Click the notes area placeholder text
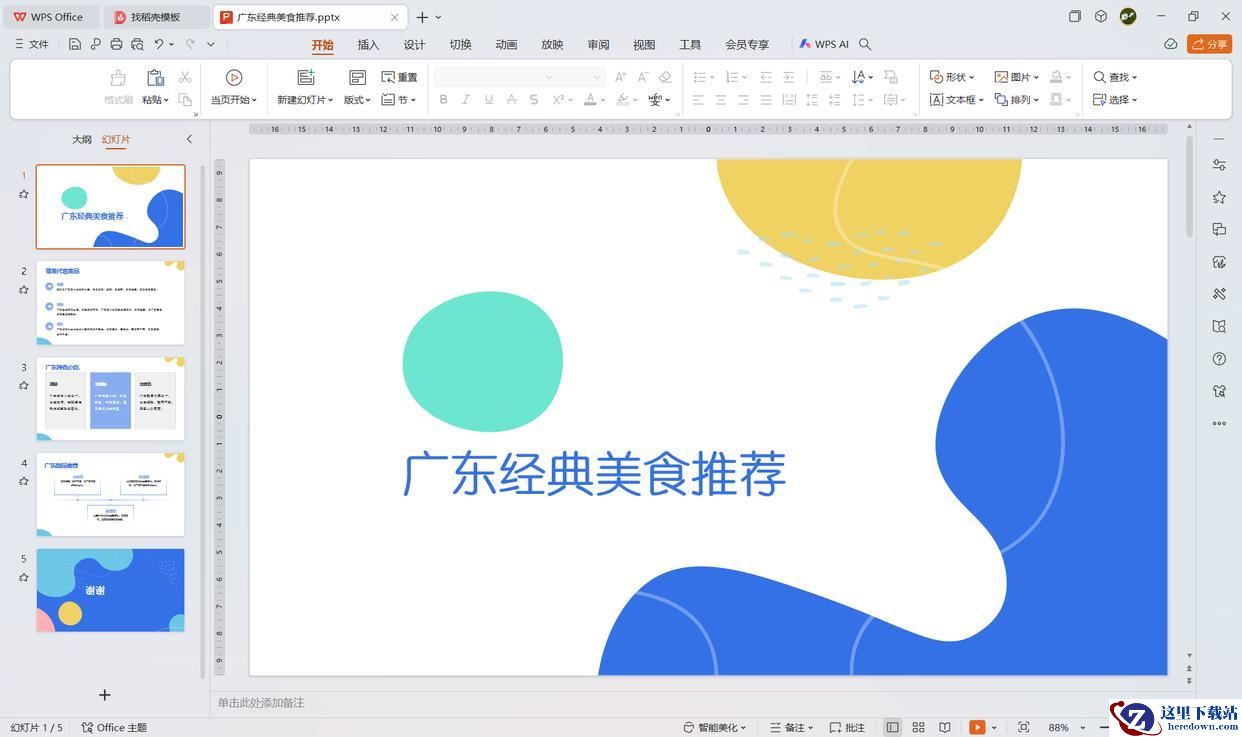The image size is (1242, 737). pos(261,703)
